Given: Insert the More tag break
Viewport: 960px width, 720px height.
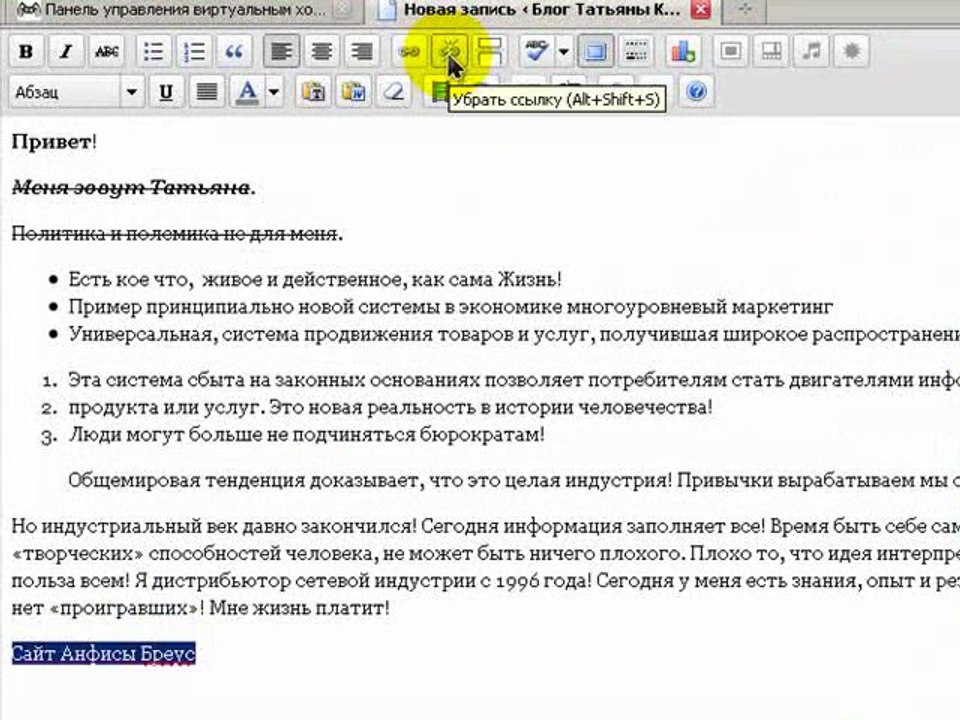Looking at the screenshot, I should tap(490, 51).
